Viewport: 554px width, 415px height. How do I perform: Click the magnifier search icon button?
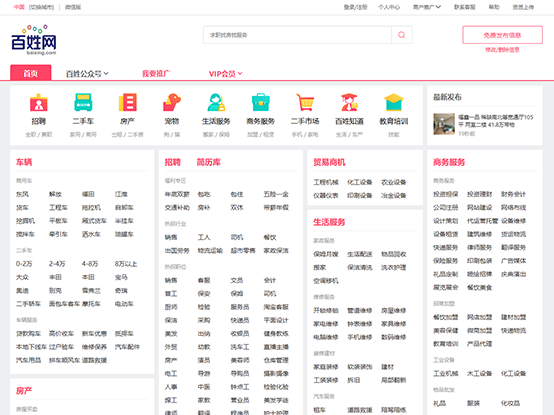[x=401, y=35]
